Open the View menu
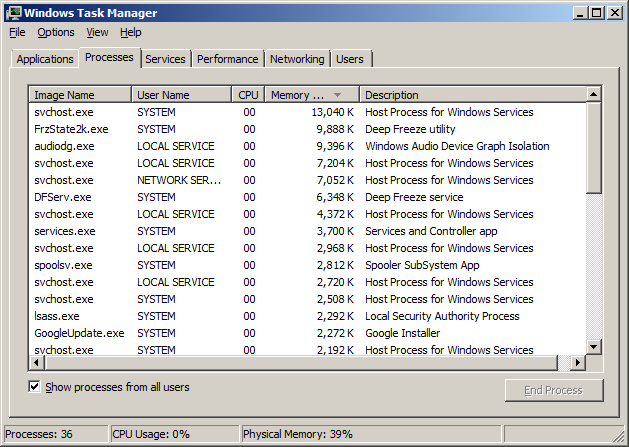The width and height of the screenshot is (629, 447). (x=97, y=32)
